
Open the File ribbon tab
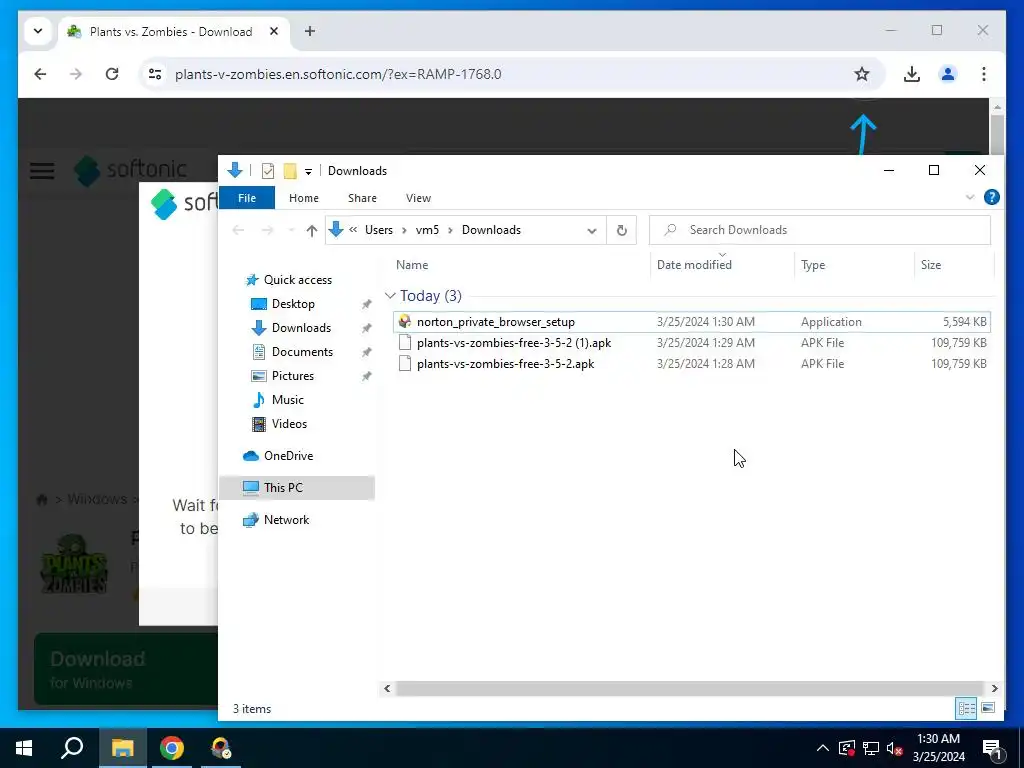[247, 198]
